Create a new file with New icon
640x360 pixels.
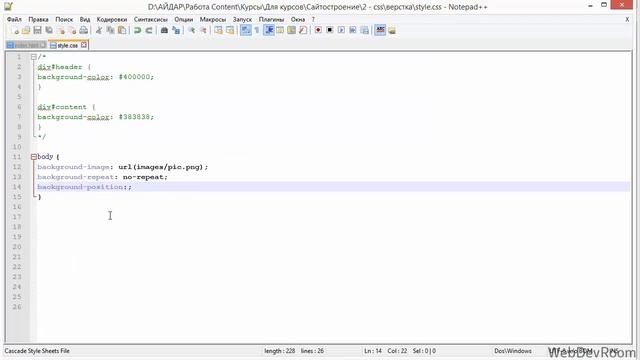click(x=16, y=30)
